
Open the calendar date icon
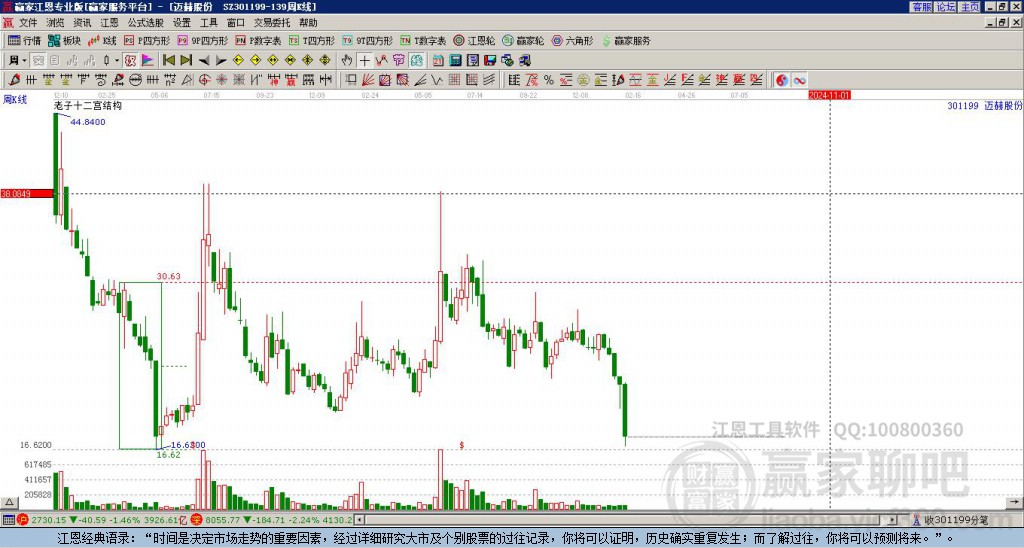click(x=438, y=61)
